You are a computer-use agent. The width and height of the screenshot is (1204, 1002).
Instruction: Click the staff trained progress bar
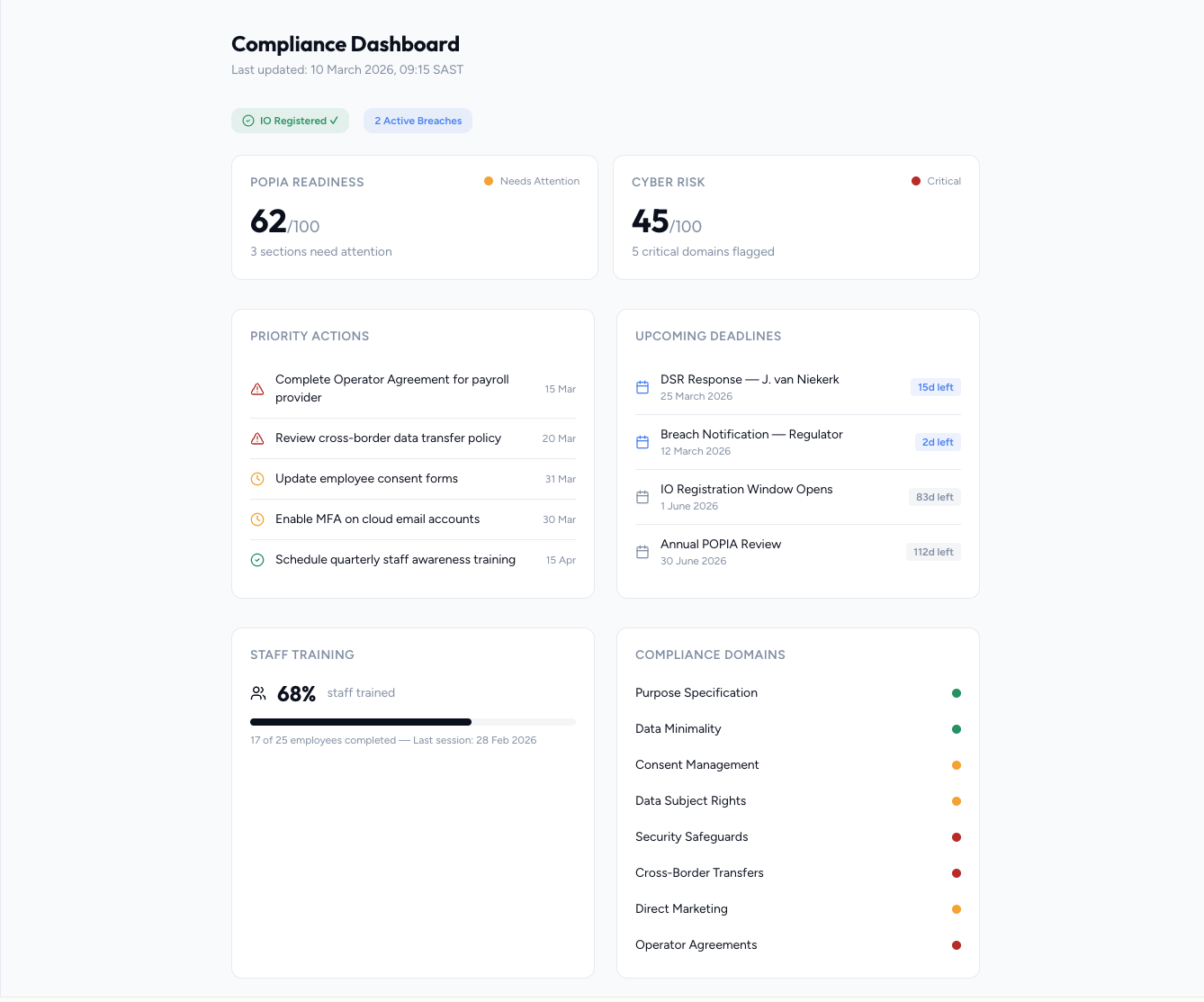point(413,722)
